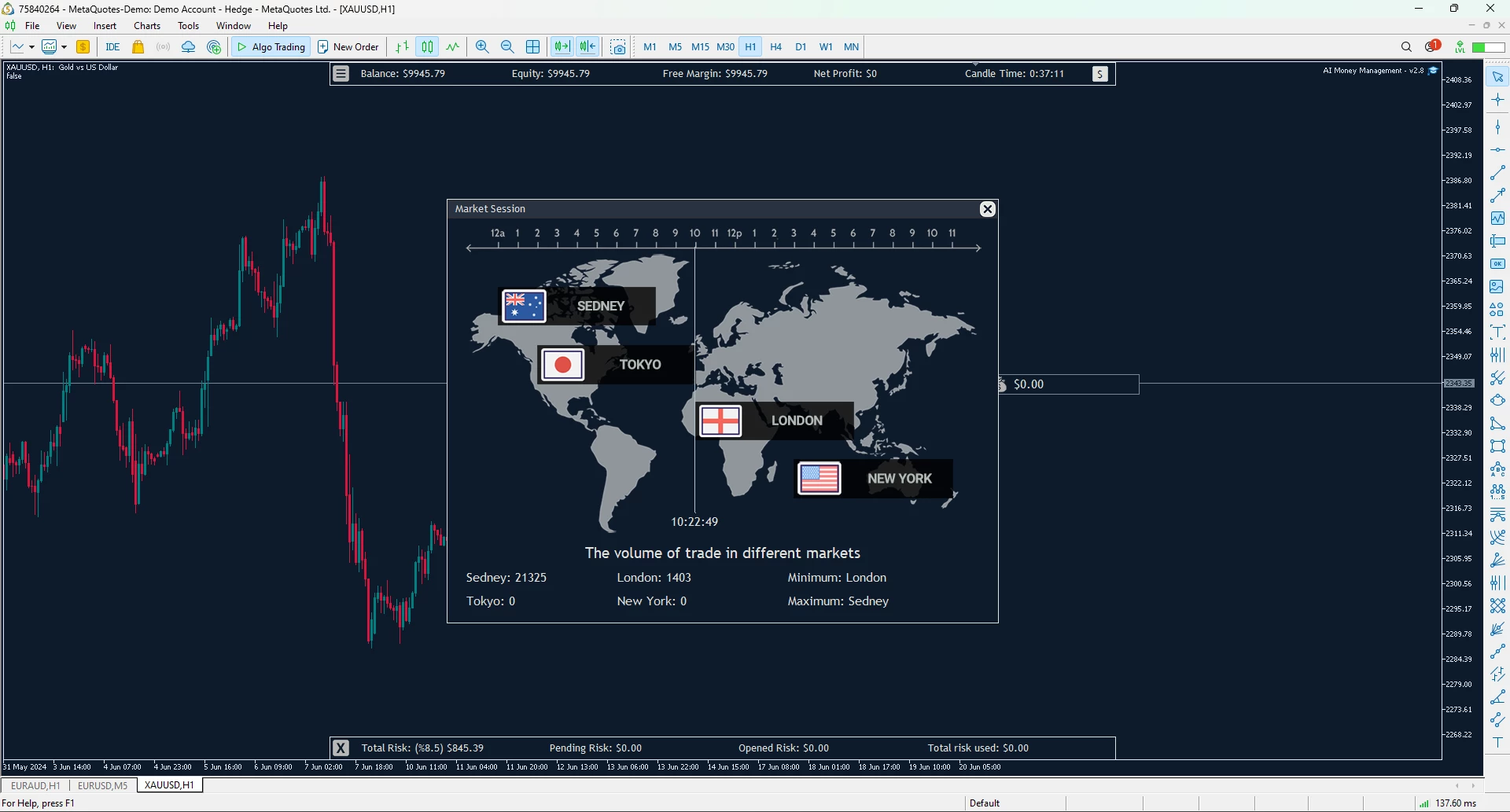
Task: Open the search magnifier in top toolbar
Action: pyautogui.click(x=1406, y=47)
